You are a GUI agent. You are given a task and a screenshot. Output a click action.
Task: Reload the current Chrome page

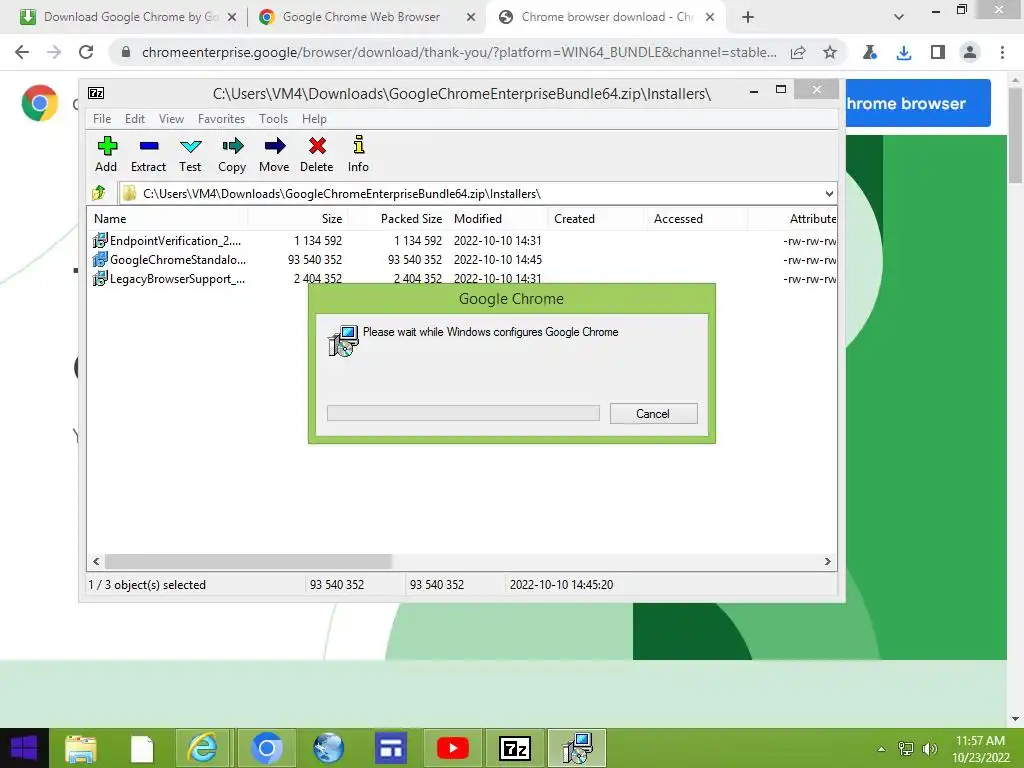pyautogui.click(x=86, y=52)
